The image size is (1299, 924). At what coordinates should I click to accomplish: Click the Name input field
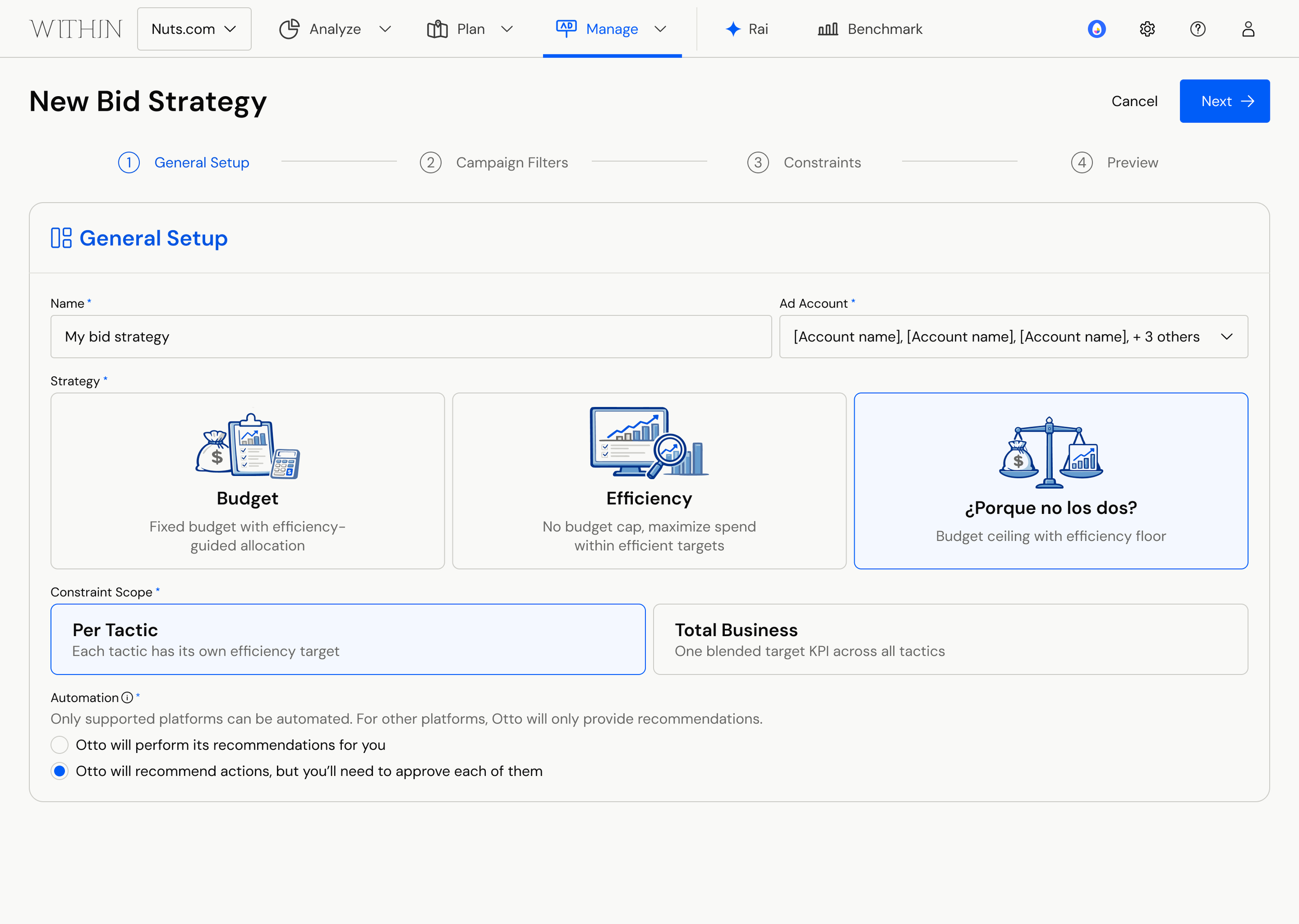pos(411,337)
